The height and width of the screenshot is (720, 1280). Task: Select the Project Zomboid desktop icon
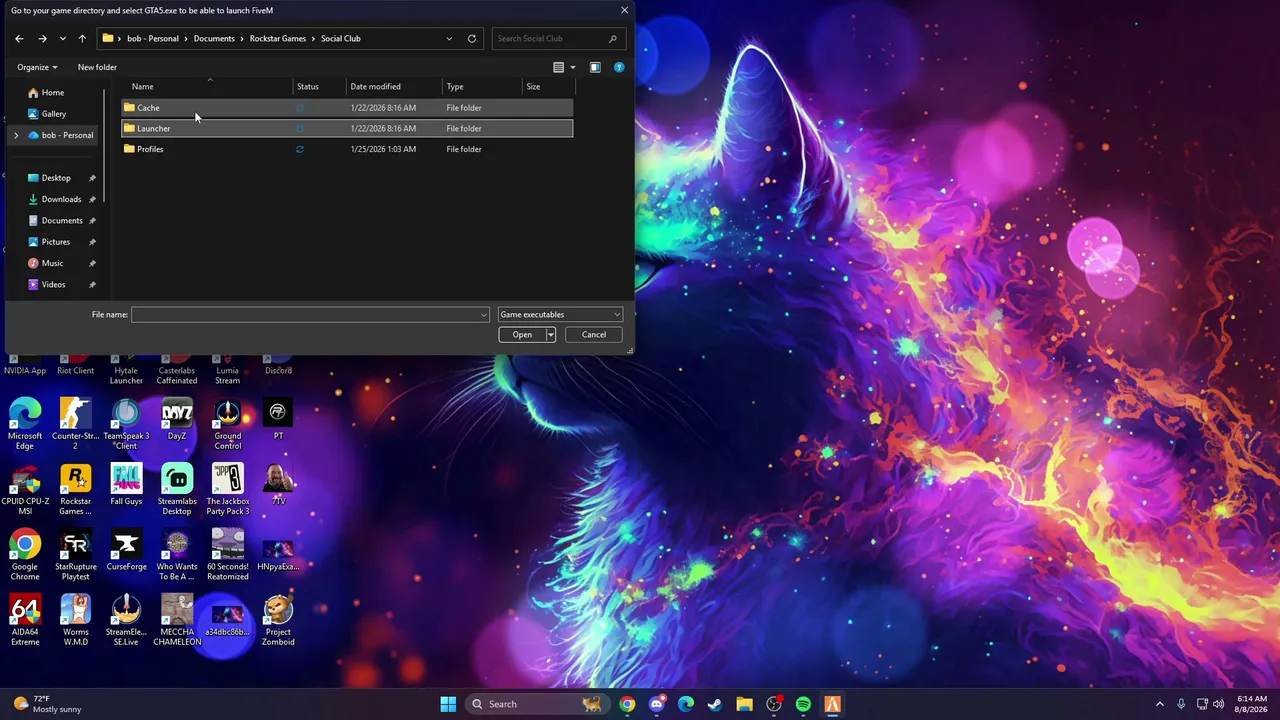point(278,620)
